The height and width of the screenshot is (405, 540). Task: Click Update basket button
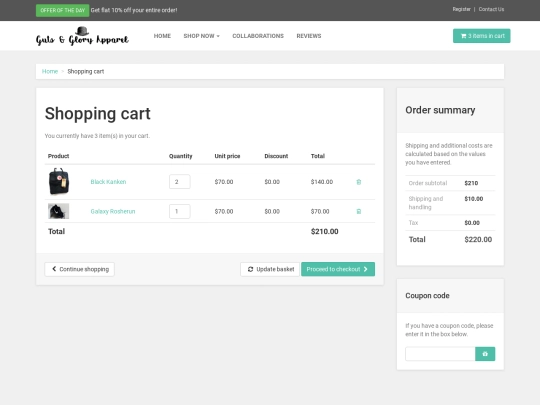point(270,269)
